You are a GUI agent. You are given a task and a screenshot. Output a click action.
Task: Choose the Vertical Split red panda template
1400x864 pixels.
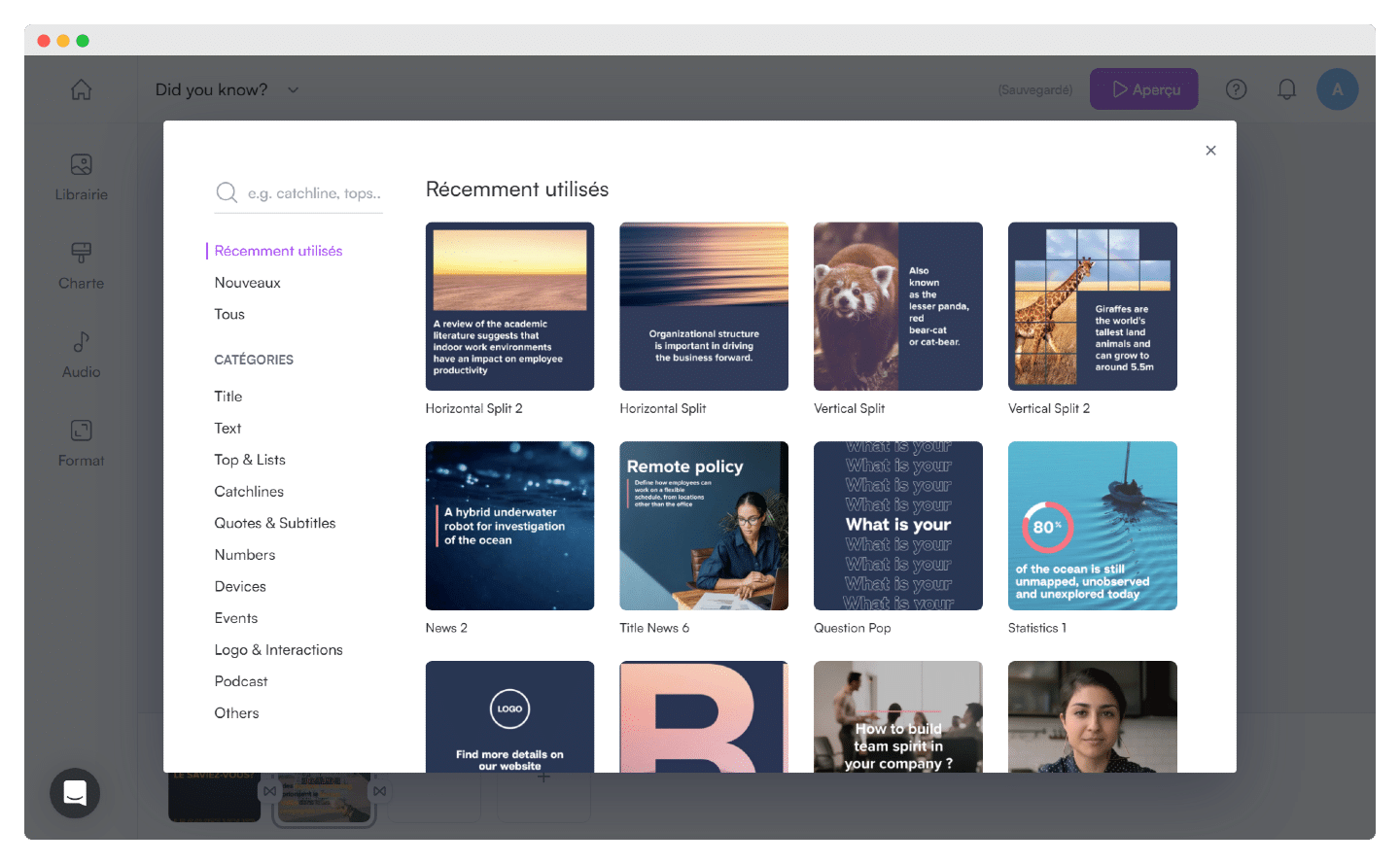898,306
